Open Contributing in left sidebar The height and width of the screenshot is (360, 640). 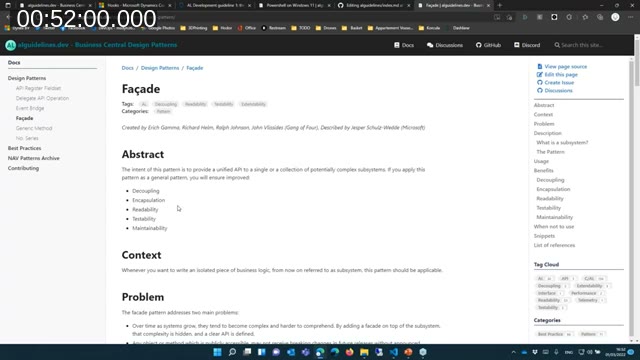point(23,168)
